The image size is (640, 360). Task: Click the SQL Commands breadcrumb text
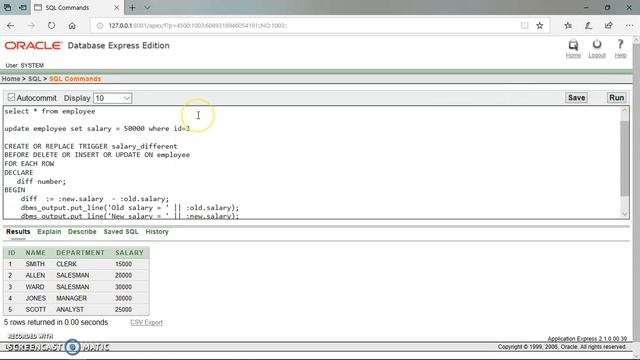click(x=75, y=79)
